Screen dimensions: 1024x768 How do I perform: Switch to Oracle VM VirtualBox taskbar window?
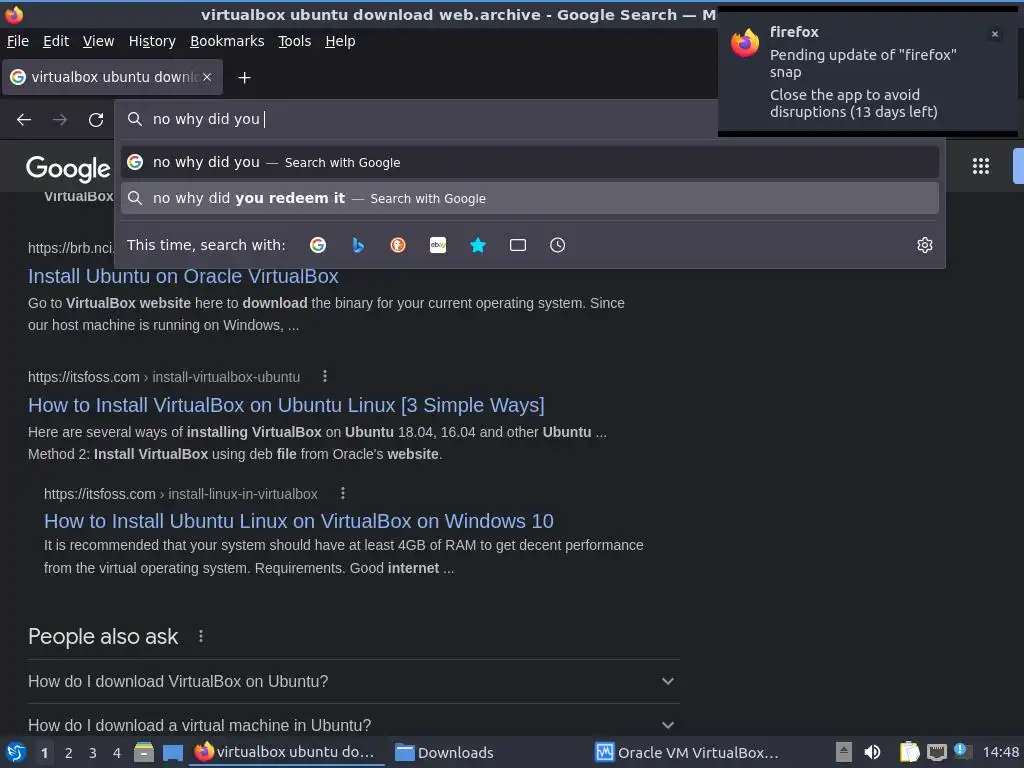687,752
